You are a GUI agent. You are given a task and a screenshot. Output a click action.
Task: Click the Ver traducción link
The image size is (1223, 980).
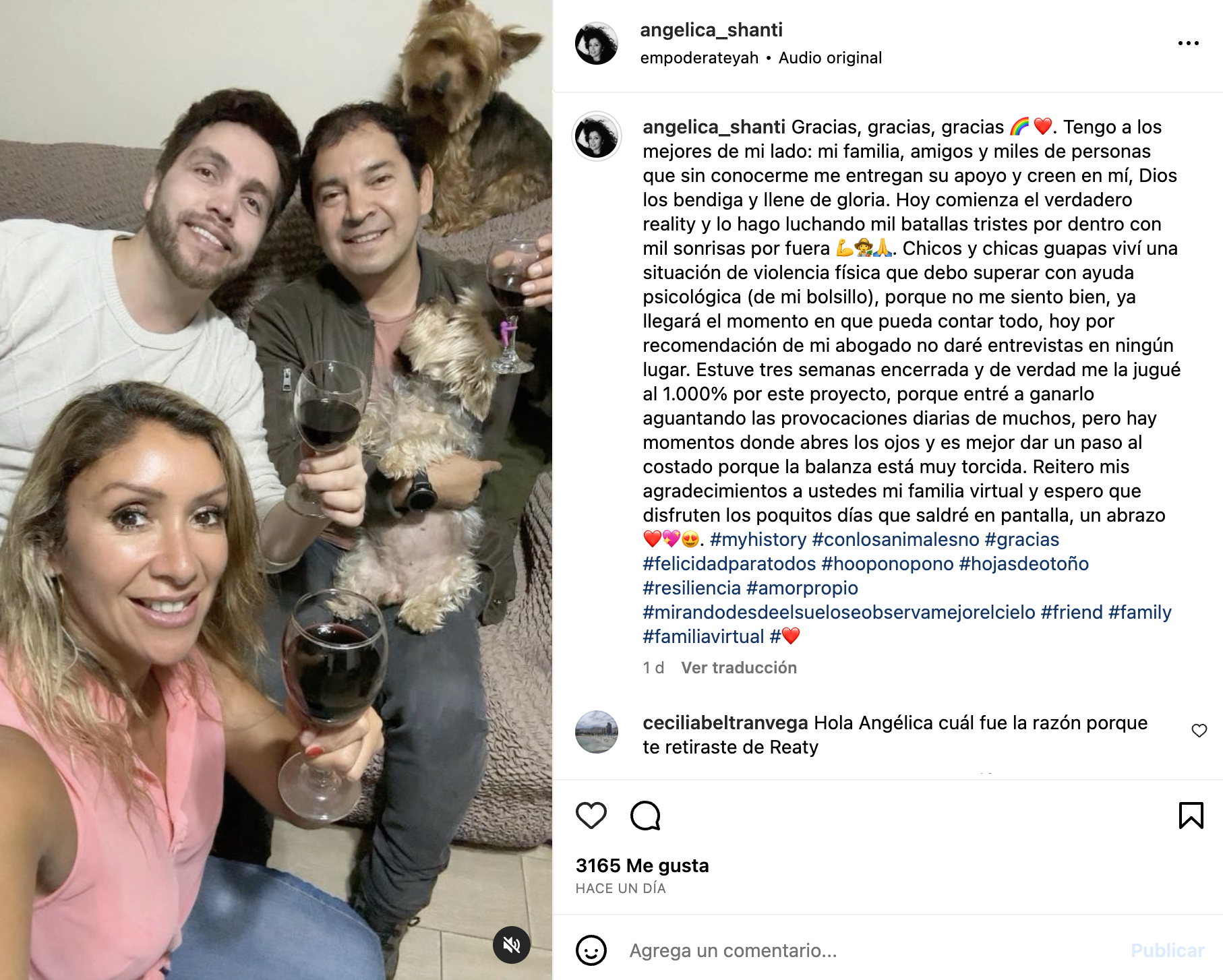coord(739,668)
